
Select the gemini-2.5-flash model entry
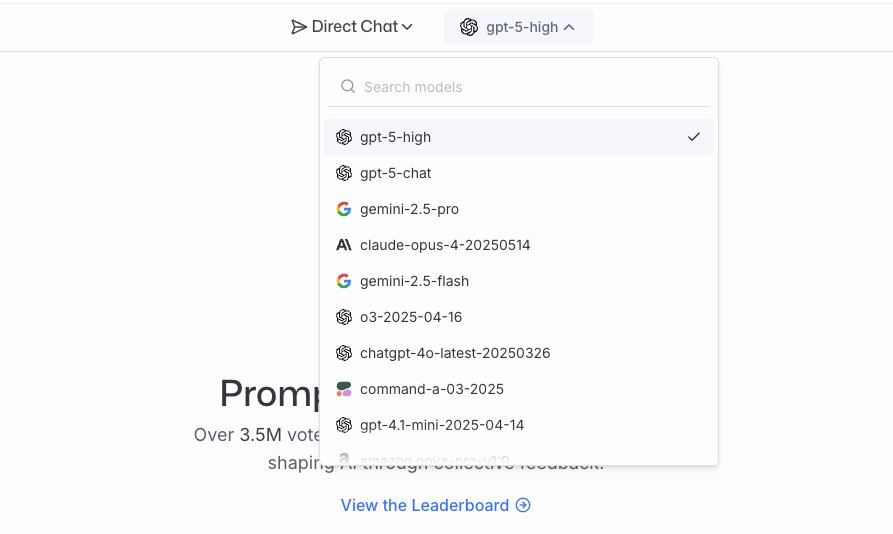(519, 281)
